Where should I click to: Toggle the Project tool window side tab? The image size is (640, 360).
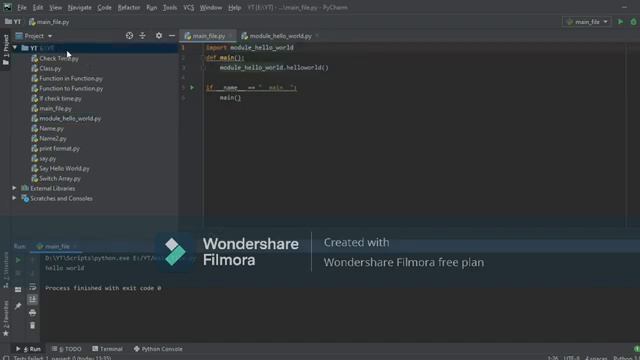point(5,50)
